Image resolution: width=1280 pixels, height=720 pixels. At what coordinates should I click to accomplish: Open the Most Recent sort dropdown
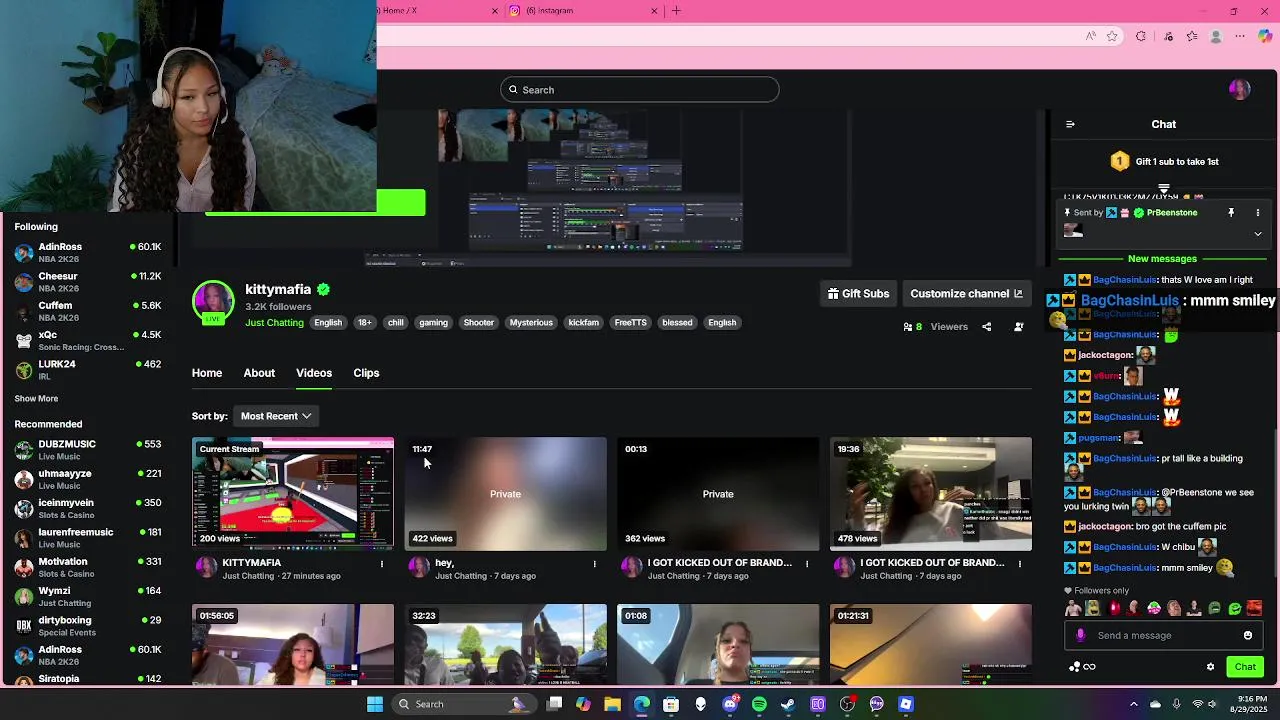pos(276,416)
